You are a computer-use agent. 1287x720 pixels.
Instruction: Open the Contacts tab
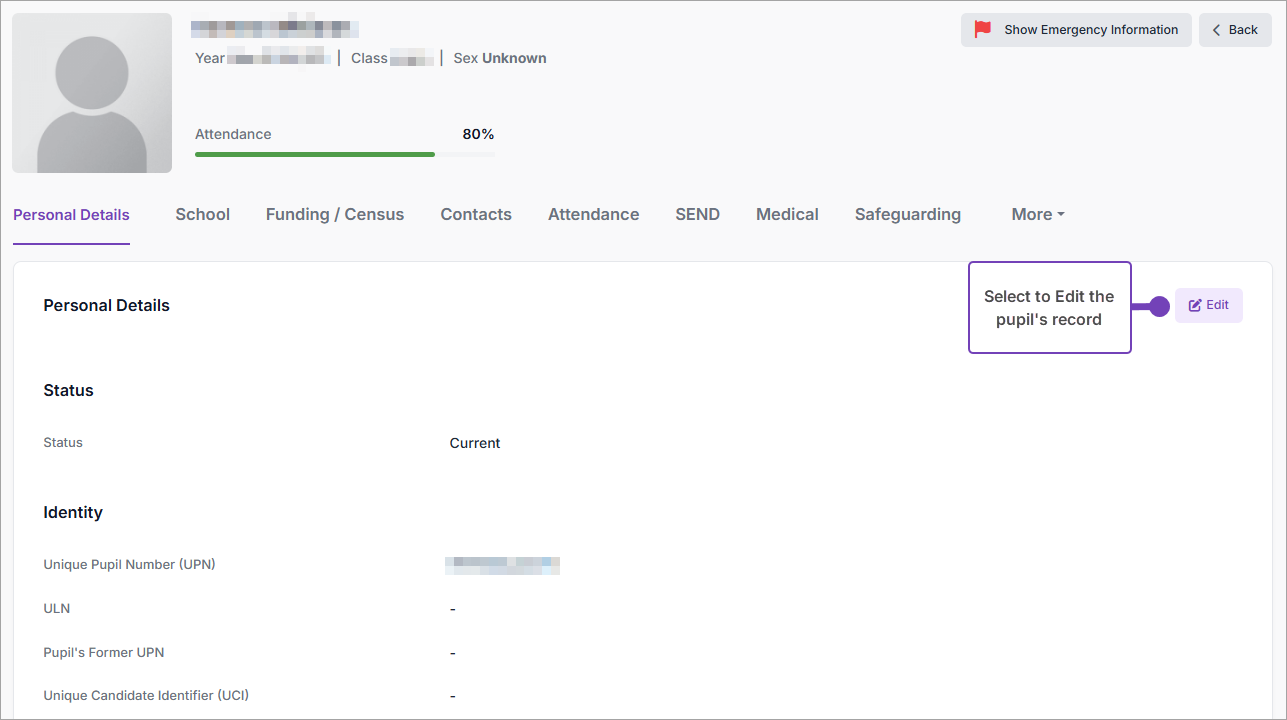[x=476, y=214]
